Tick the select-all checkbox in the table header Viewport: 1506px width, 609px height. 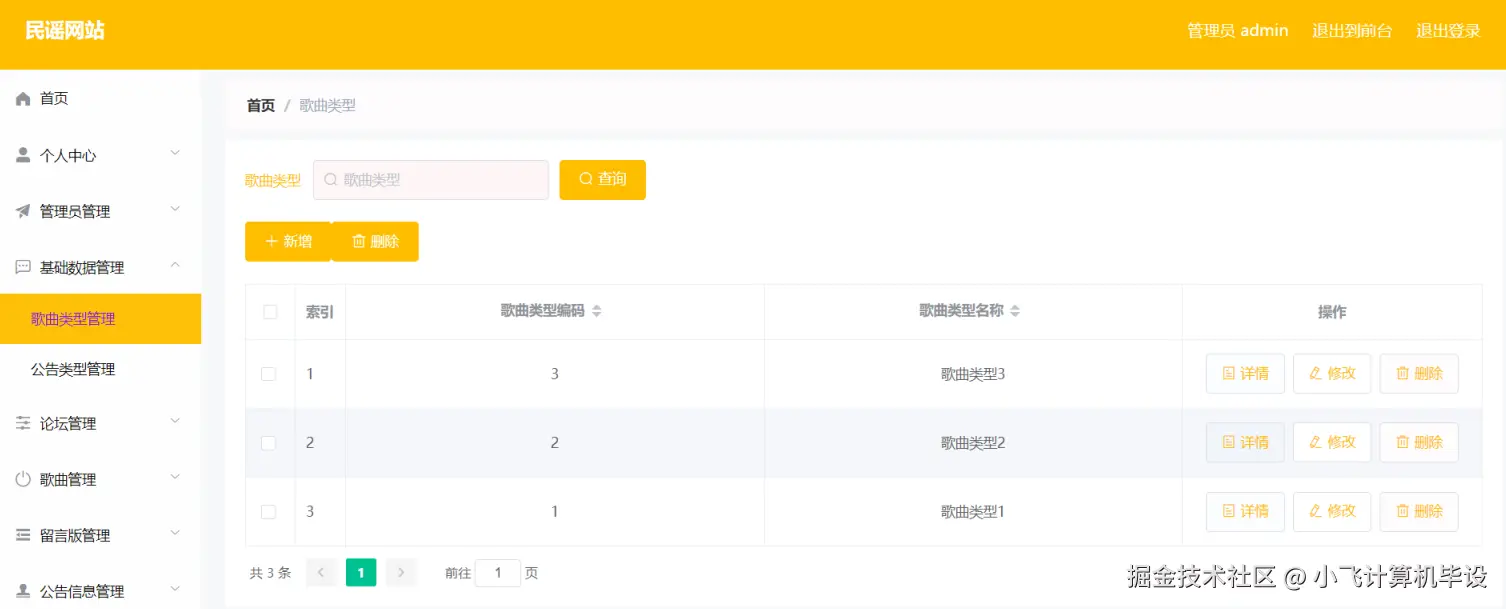(270, 312)
